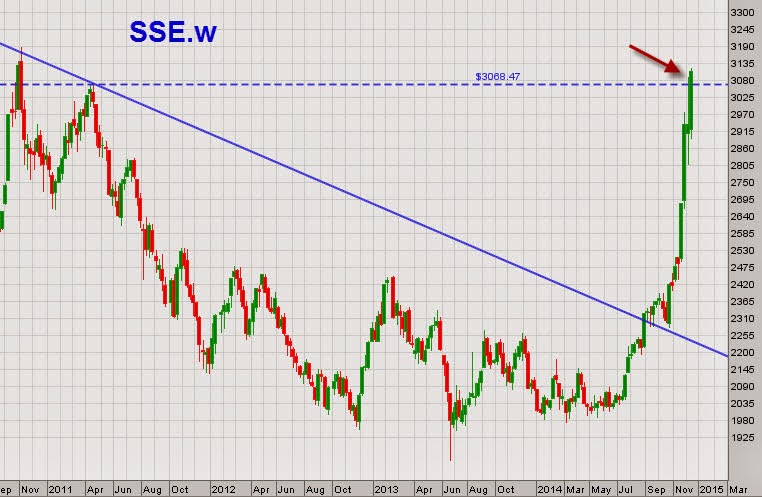
Task: Select the descending blue trendline
Action: pyautogui.click(x=364, y=200)
